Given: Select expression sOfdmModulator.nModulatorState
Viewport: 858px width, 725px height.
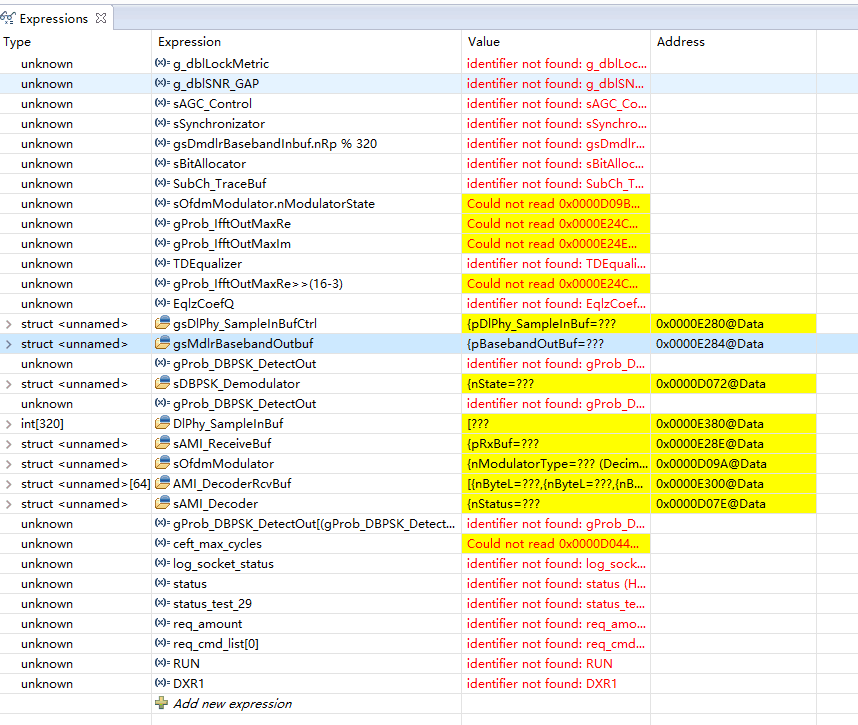Looking at the screenshot, I should (x=274, y=204).
